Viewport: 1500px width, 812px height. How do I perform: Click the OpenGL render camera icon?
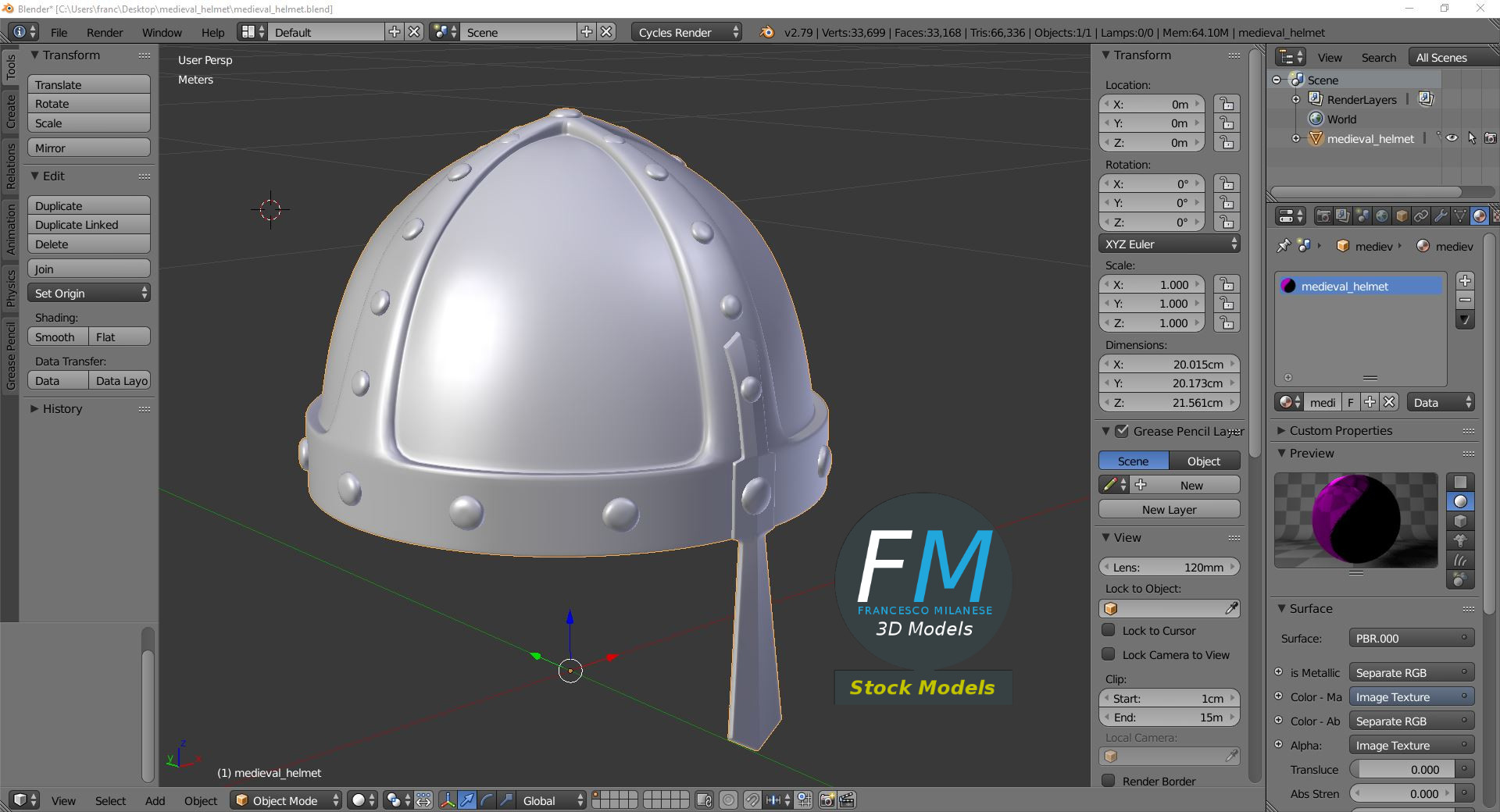(x=827, y=800)
